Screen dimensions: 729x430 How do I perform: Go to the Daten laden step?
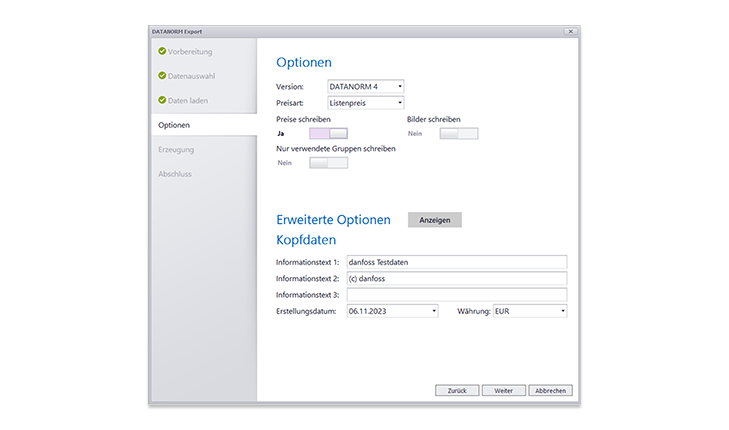[x=188, y=100]
